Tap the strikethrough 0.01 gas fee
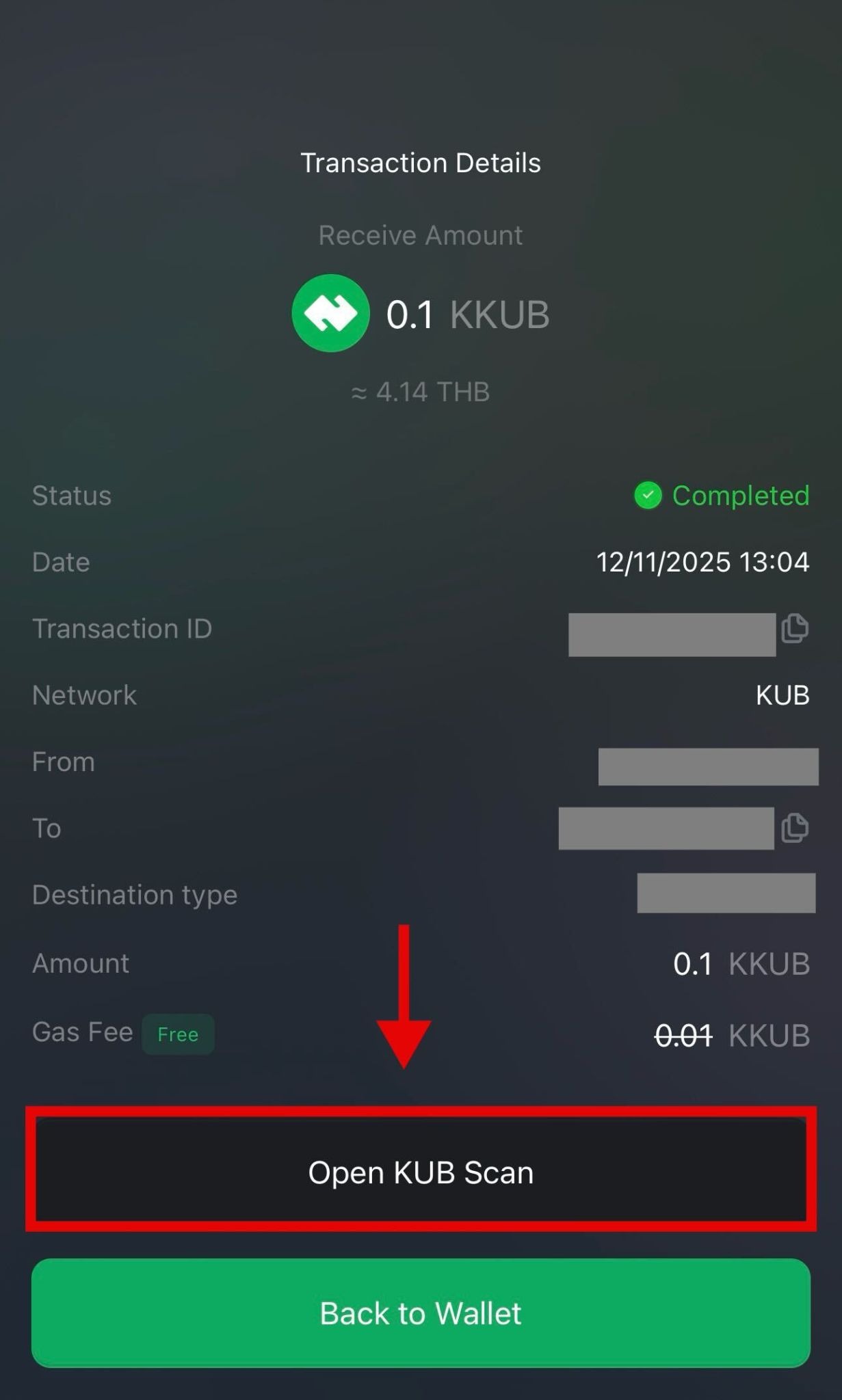Viewport: 842px width, 1400px height. pos(683,1036)
